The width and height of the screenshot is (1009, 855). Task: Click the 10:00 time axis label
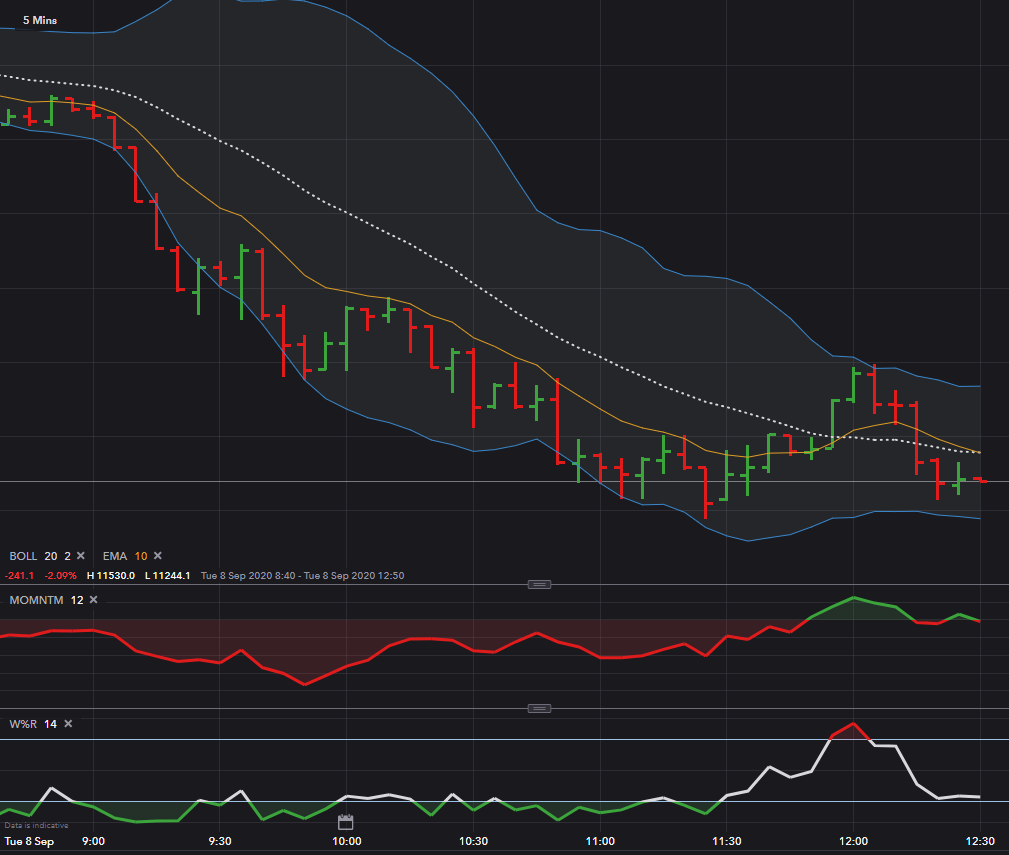[x=346, y=841]
